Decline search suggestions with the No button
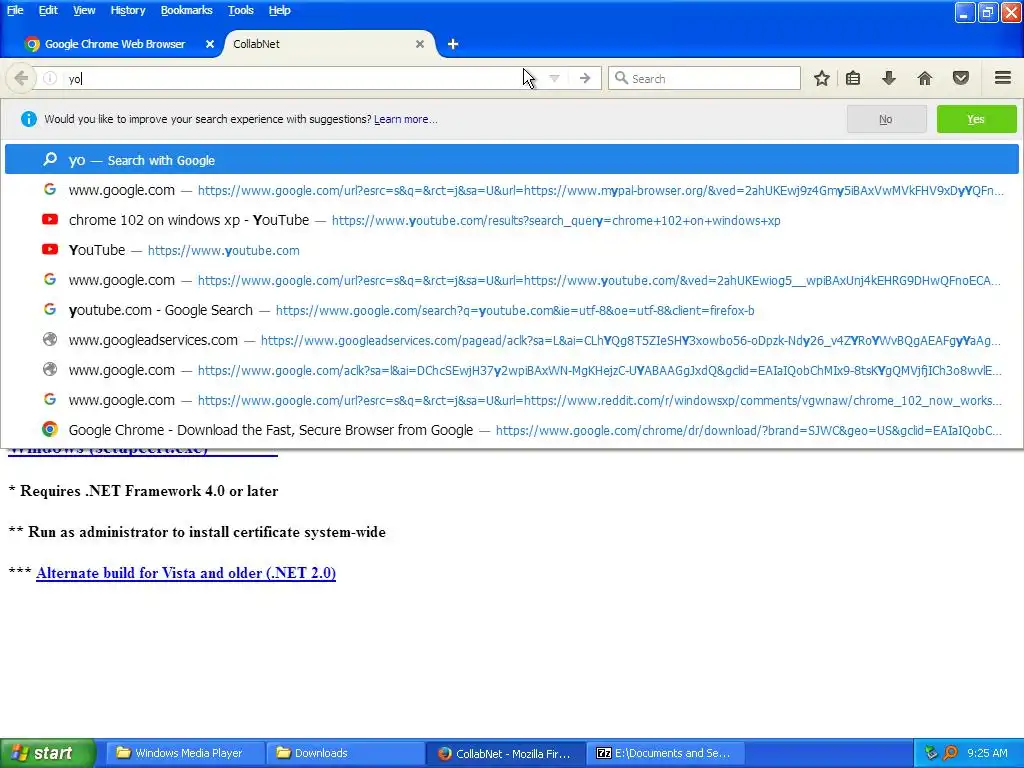The width and height of the screenshot is (1024, 768). coord(886,120)
